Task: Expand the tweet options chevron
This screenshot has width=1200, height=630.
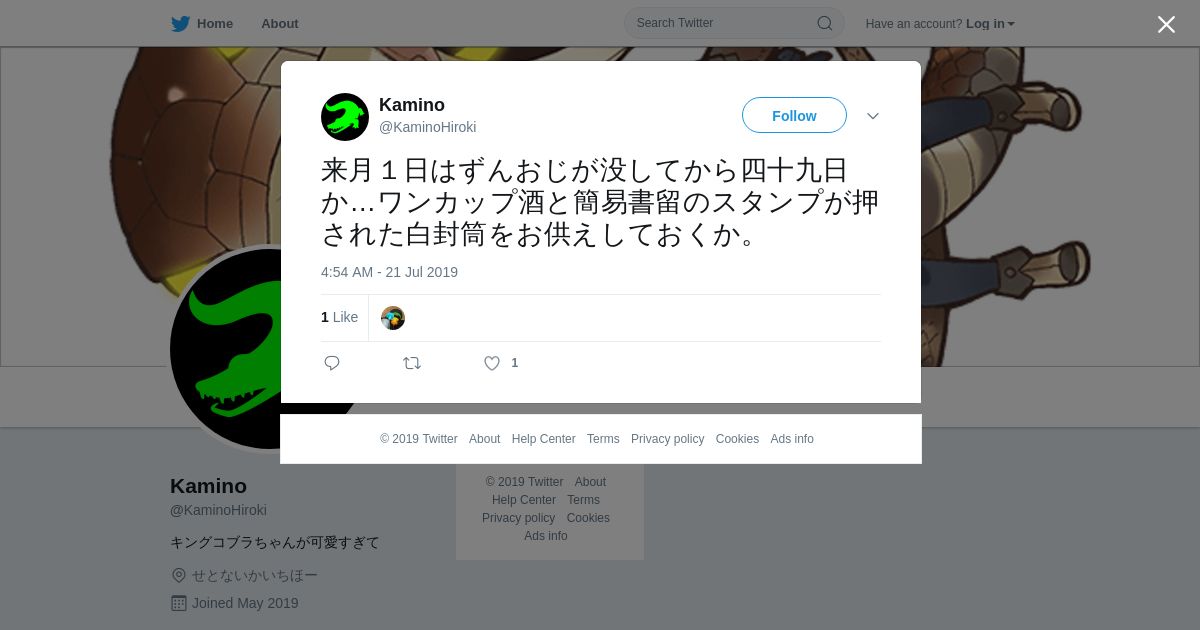Action: 873,116
